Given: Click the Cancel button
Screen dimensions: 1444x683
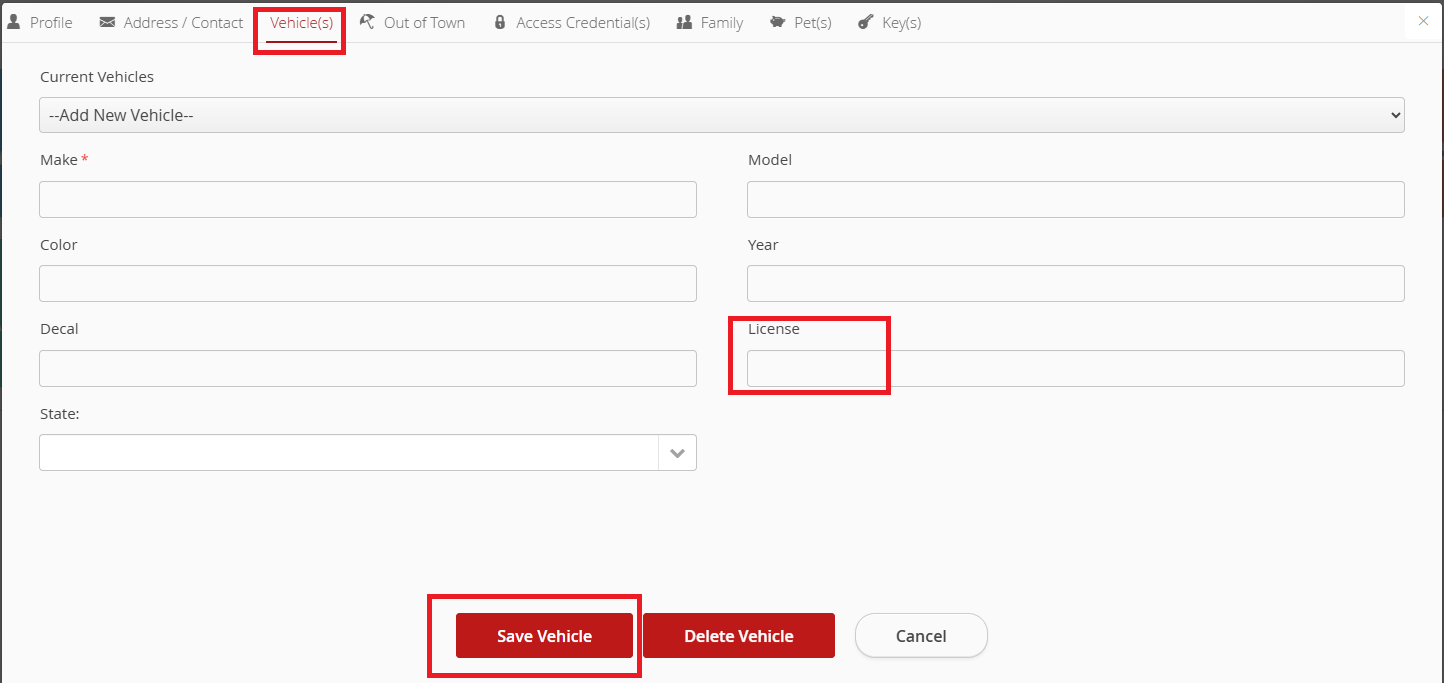Looking at the screenshot, I should tap(920, 635).
